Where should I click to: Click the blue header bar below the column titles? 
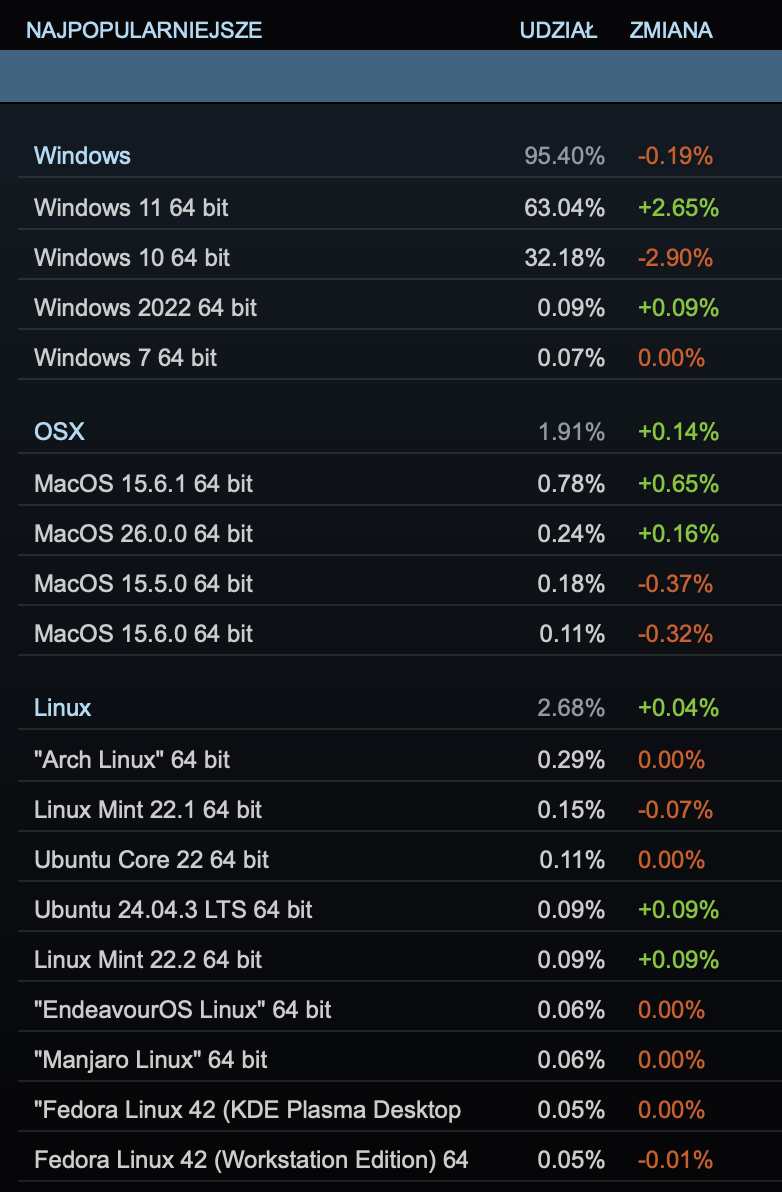tap(390, 76)
